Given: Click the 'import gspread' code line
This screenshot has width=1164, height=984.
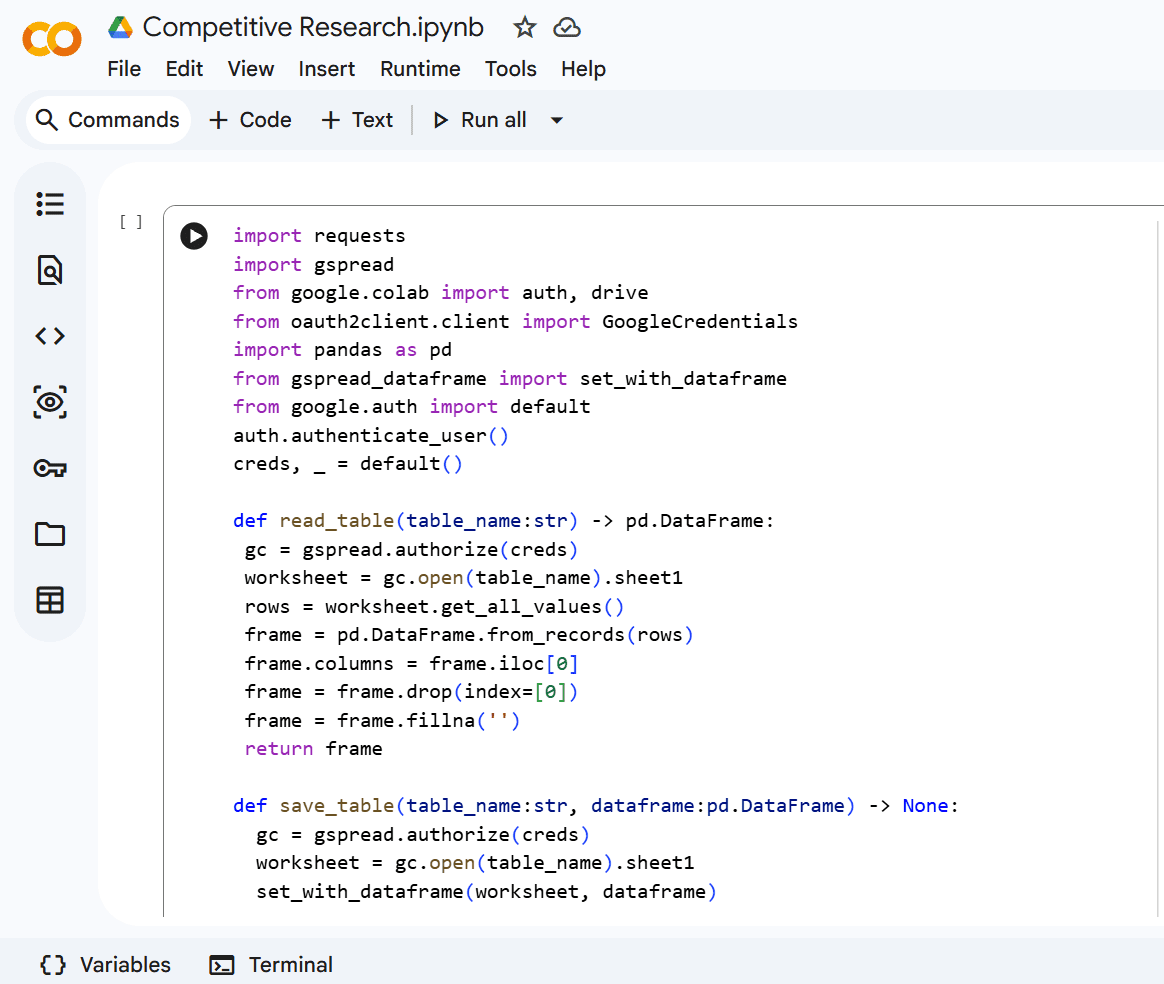Looking at the screenshot, I should pos(313,265).
